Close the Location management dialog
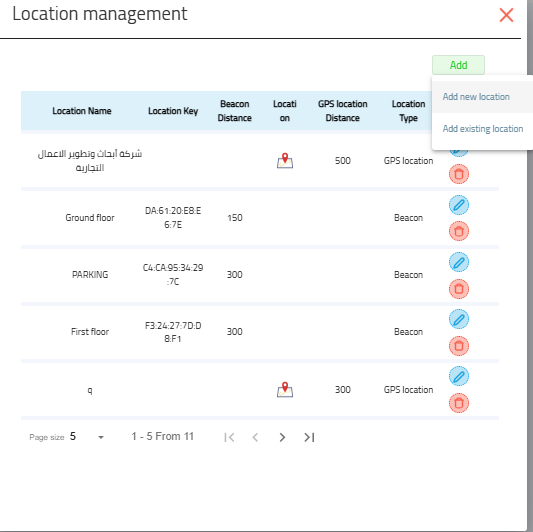Image resolution: width=533 pixels, height=532 pixels. pos(506,15)
